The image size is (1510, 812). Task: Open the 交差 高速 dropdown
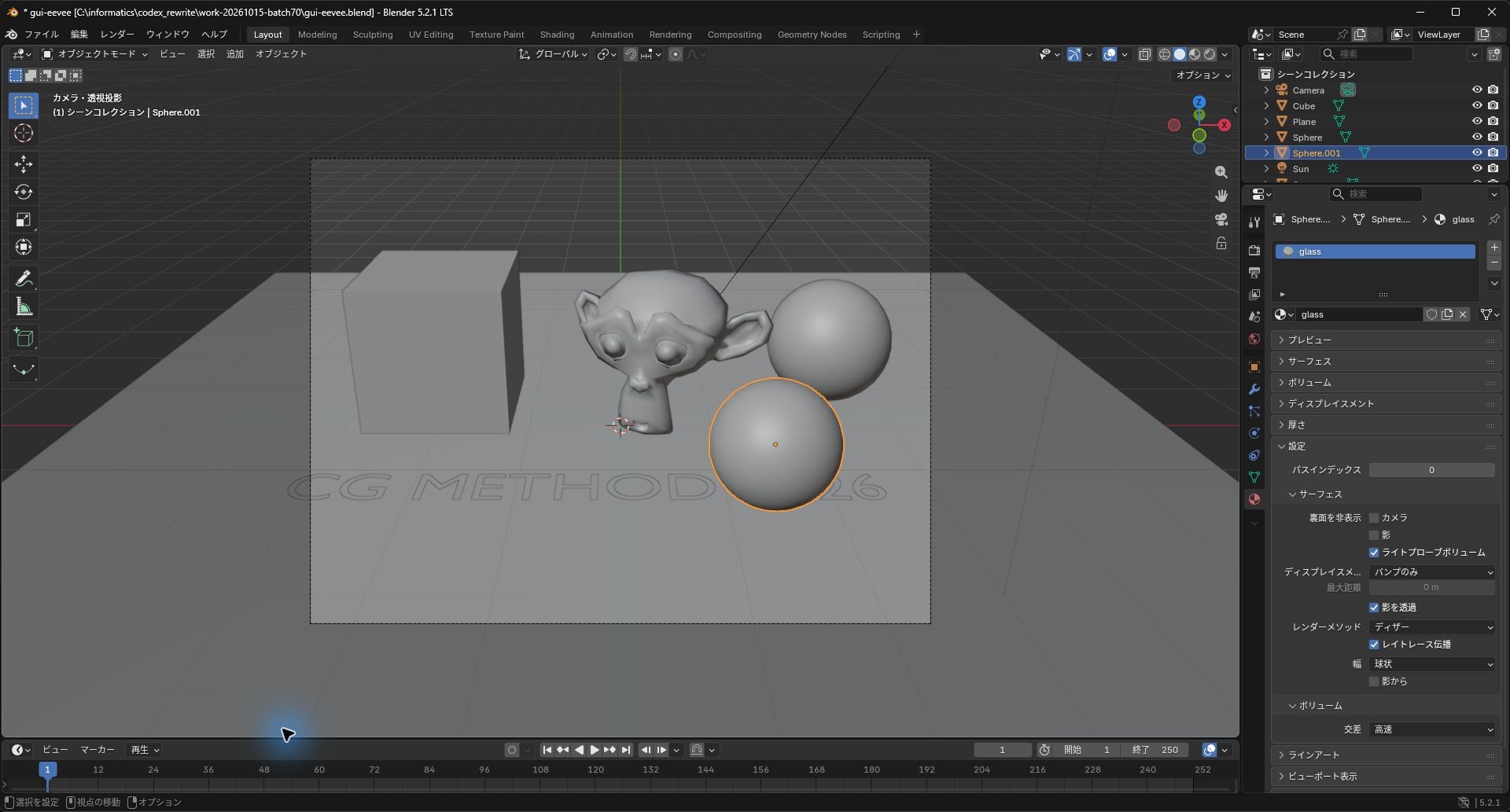coord(1432,729)
